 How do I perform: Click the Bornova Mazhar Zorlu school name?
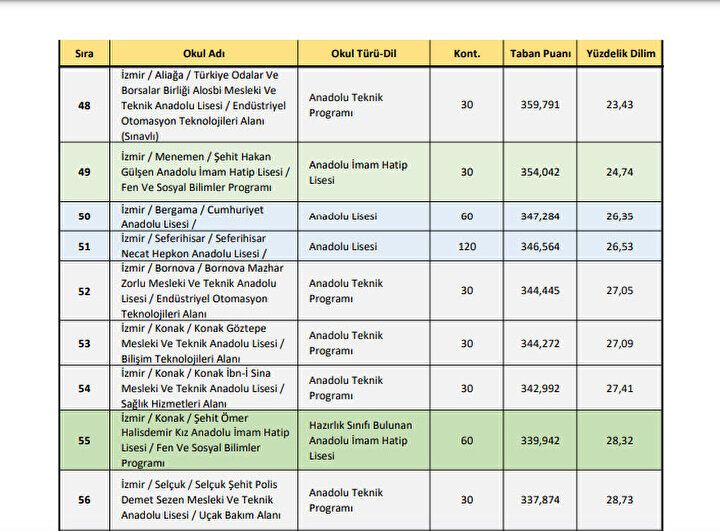click(202, 291)
